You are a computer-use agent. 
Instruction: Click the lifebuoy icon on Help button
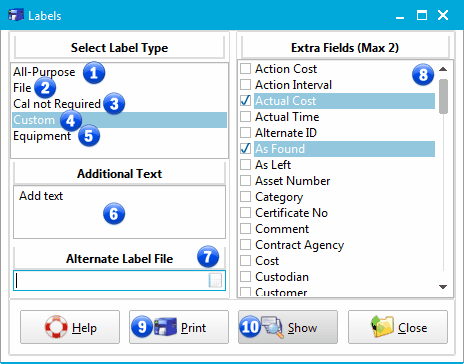pyautogui.click(x=56, y=327)
